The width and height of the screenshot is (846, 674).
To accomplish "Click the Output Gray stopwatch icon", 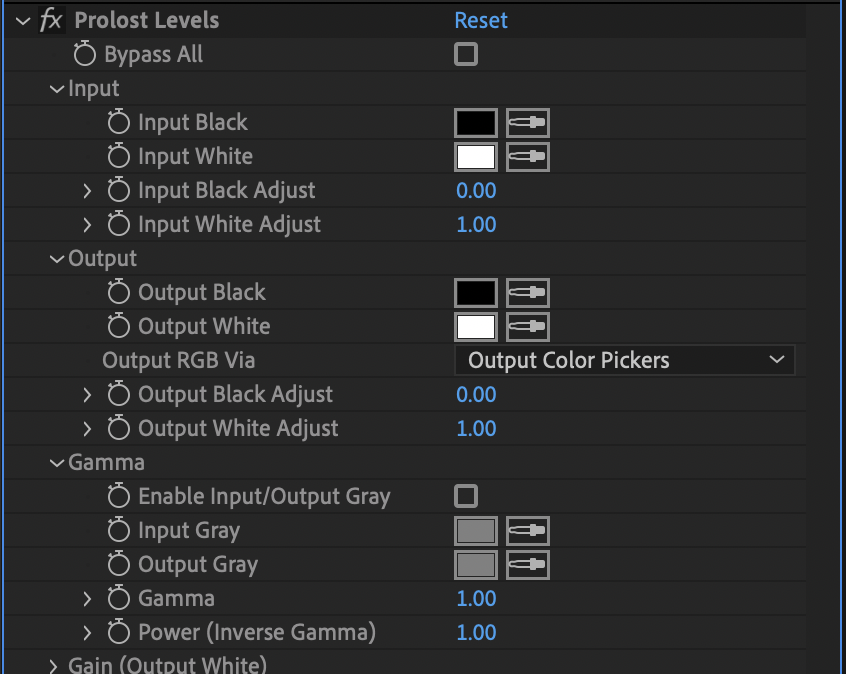I will [119, 564].
